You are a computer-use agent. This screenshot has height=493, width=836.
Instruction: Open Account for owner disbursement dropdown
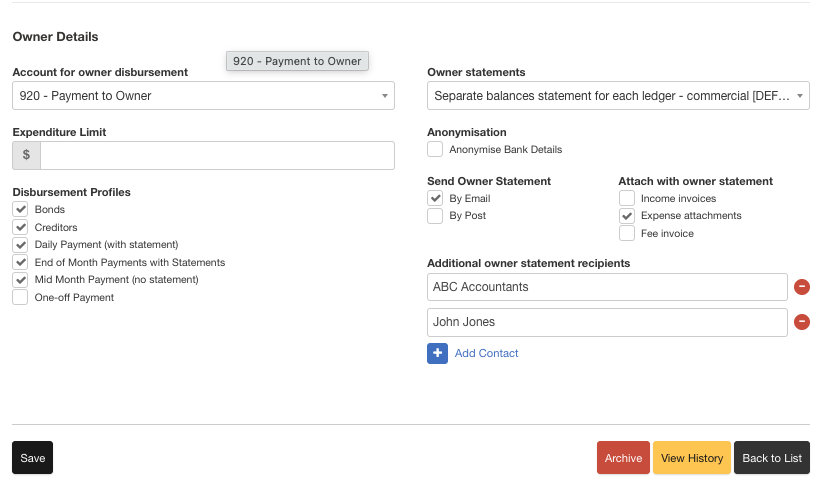coord(204,96)
